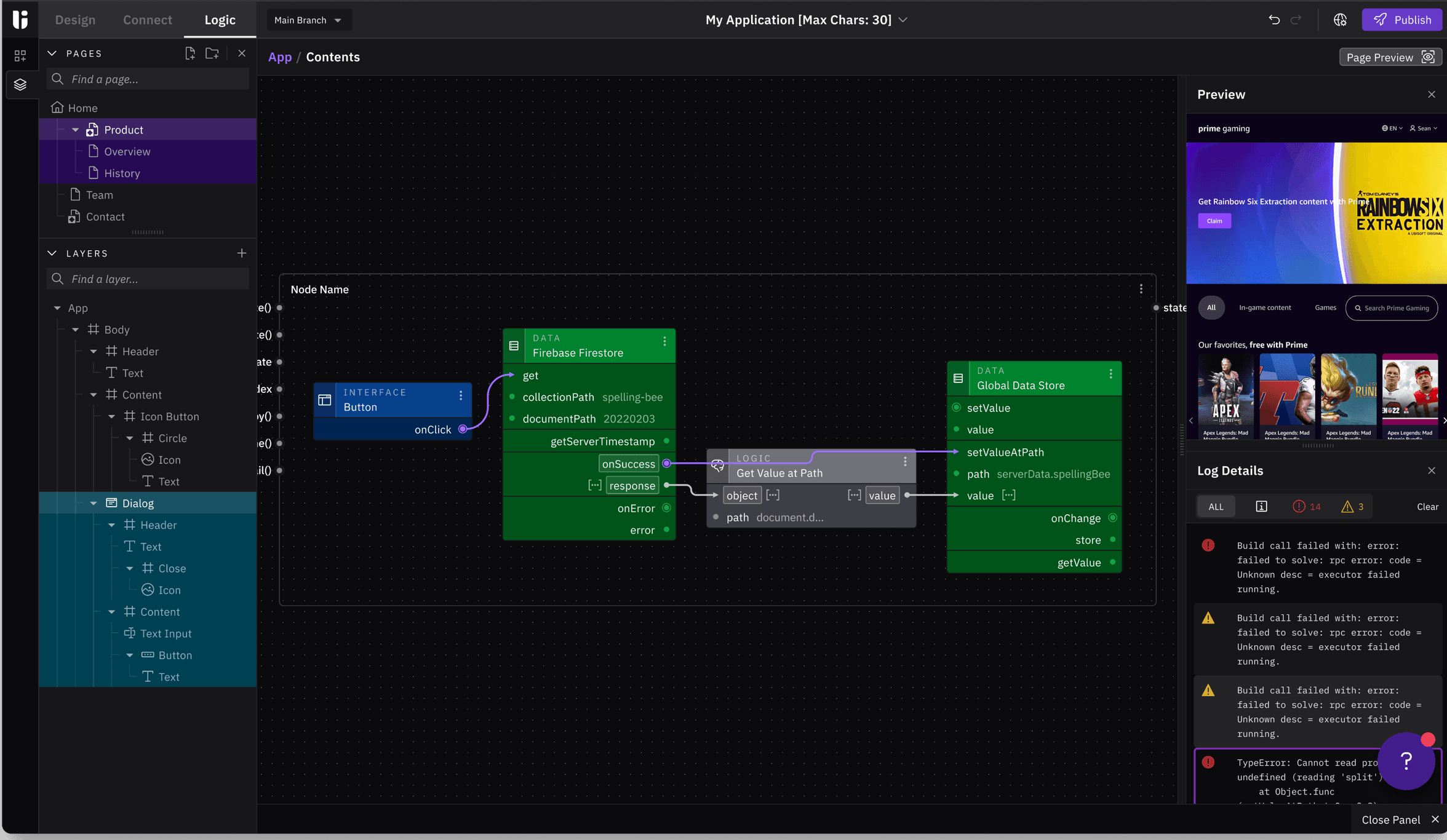
Task: Open the layers stack sidebar icon
Action: [20, 84]
